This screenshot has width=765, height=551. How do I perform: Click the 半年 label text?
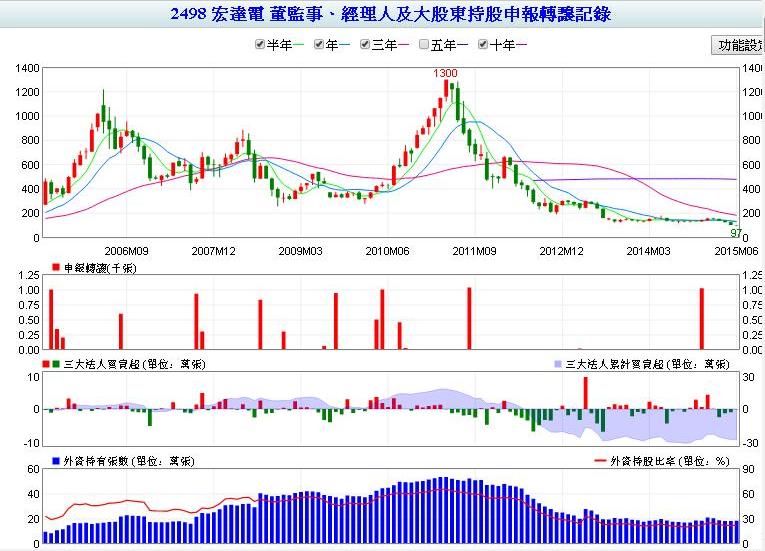tap(280, 45)
